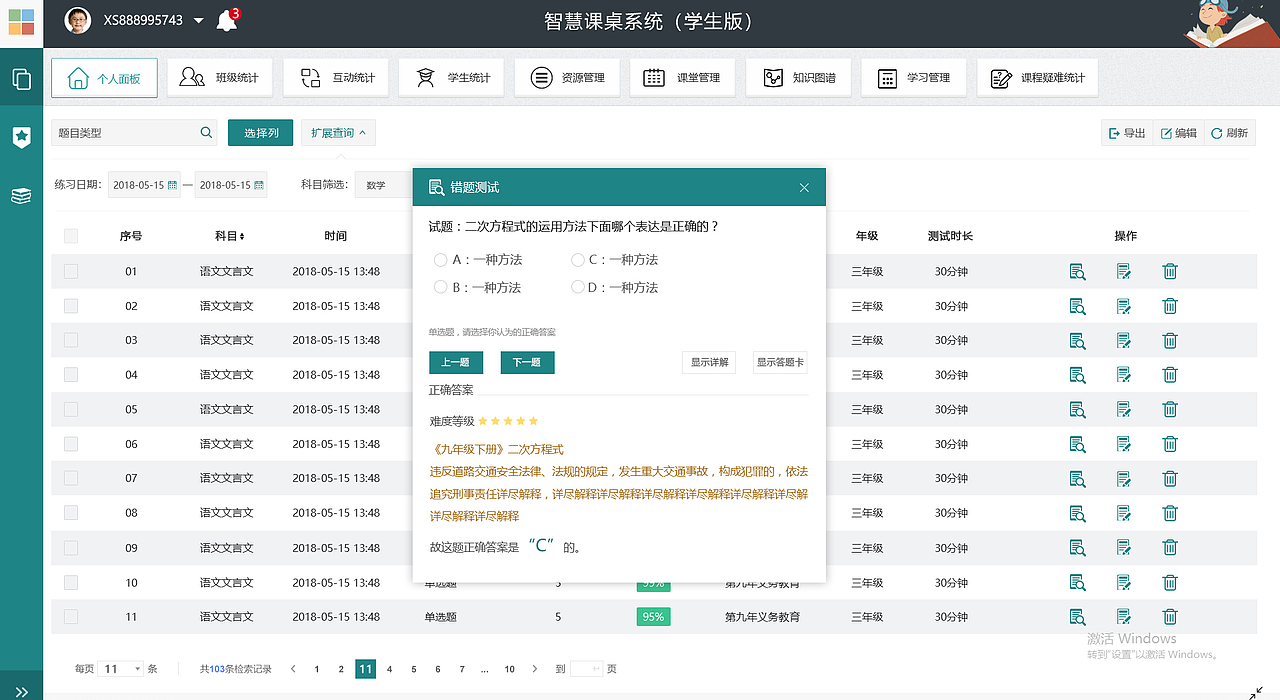1280x700 pixels.
Task: Check the select-all checkbox in table header
Action: point(70,236)
